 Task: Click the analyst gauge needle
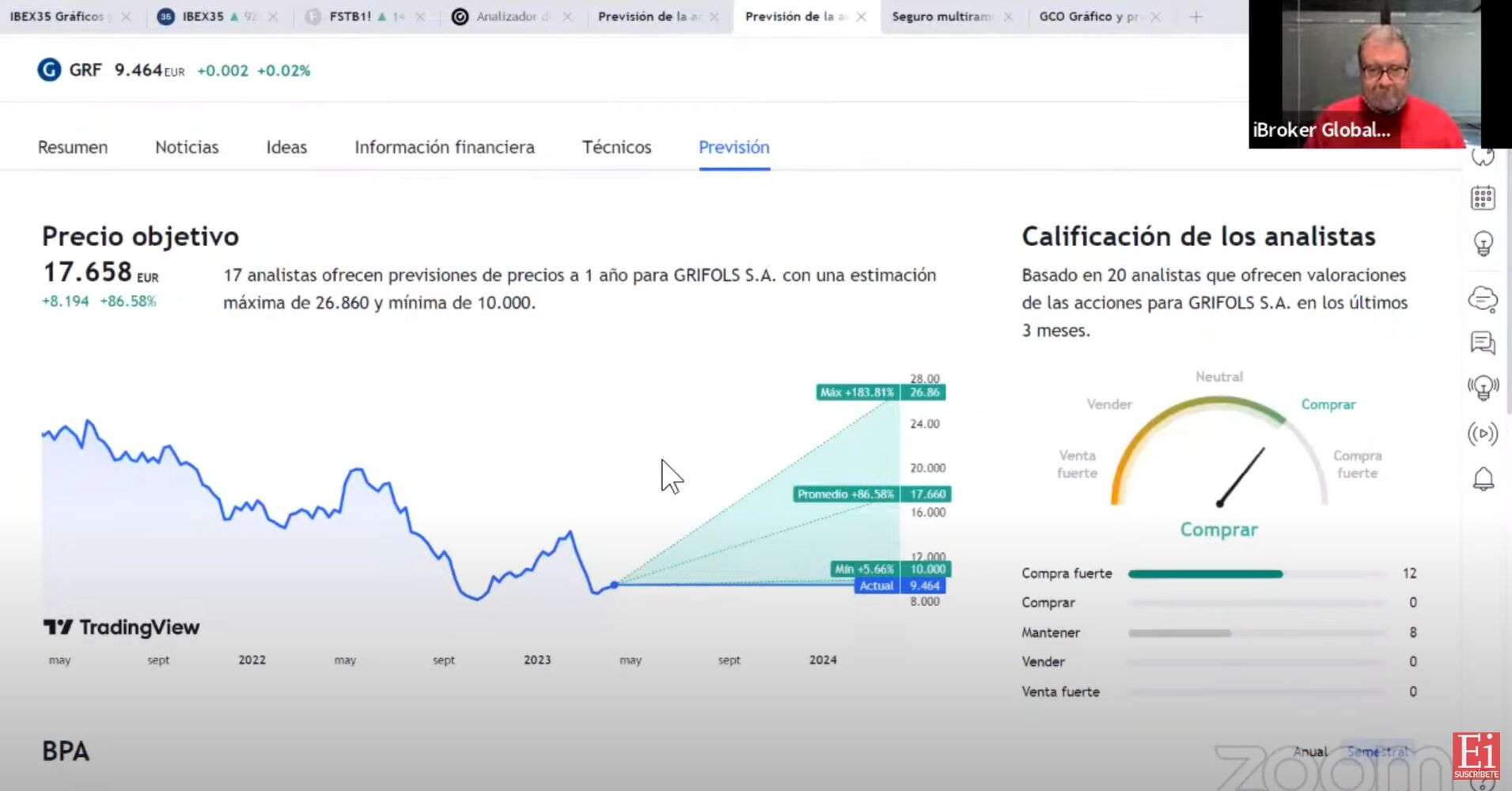[1241, 476]
